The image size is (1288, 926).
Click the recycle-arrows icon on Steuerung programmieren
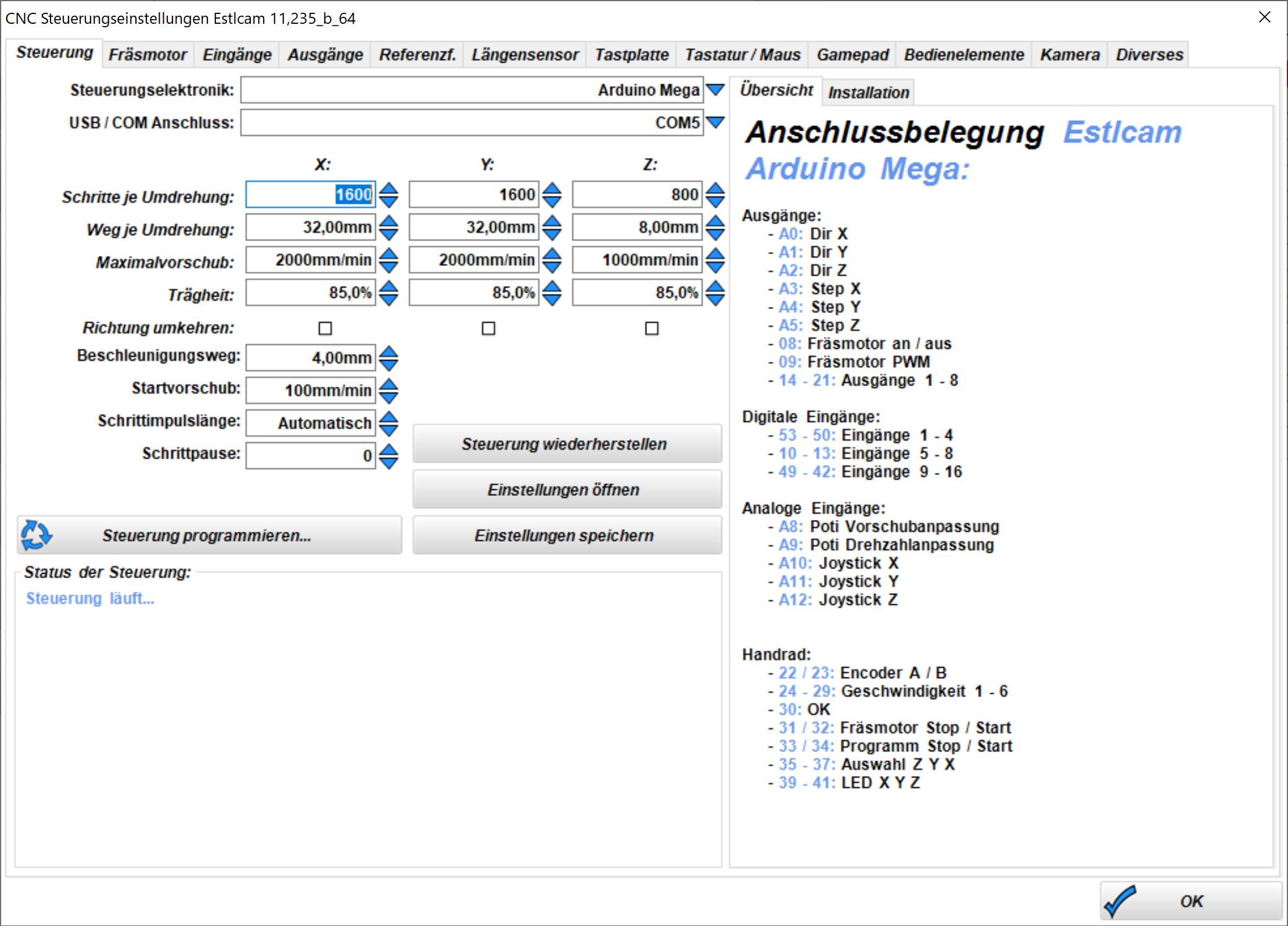tap(36, 535)
